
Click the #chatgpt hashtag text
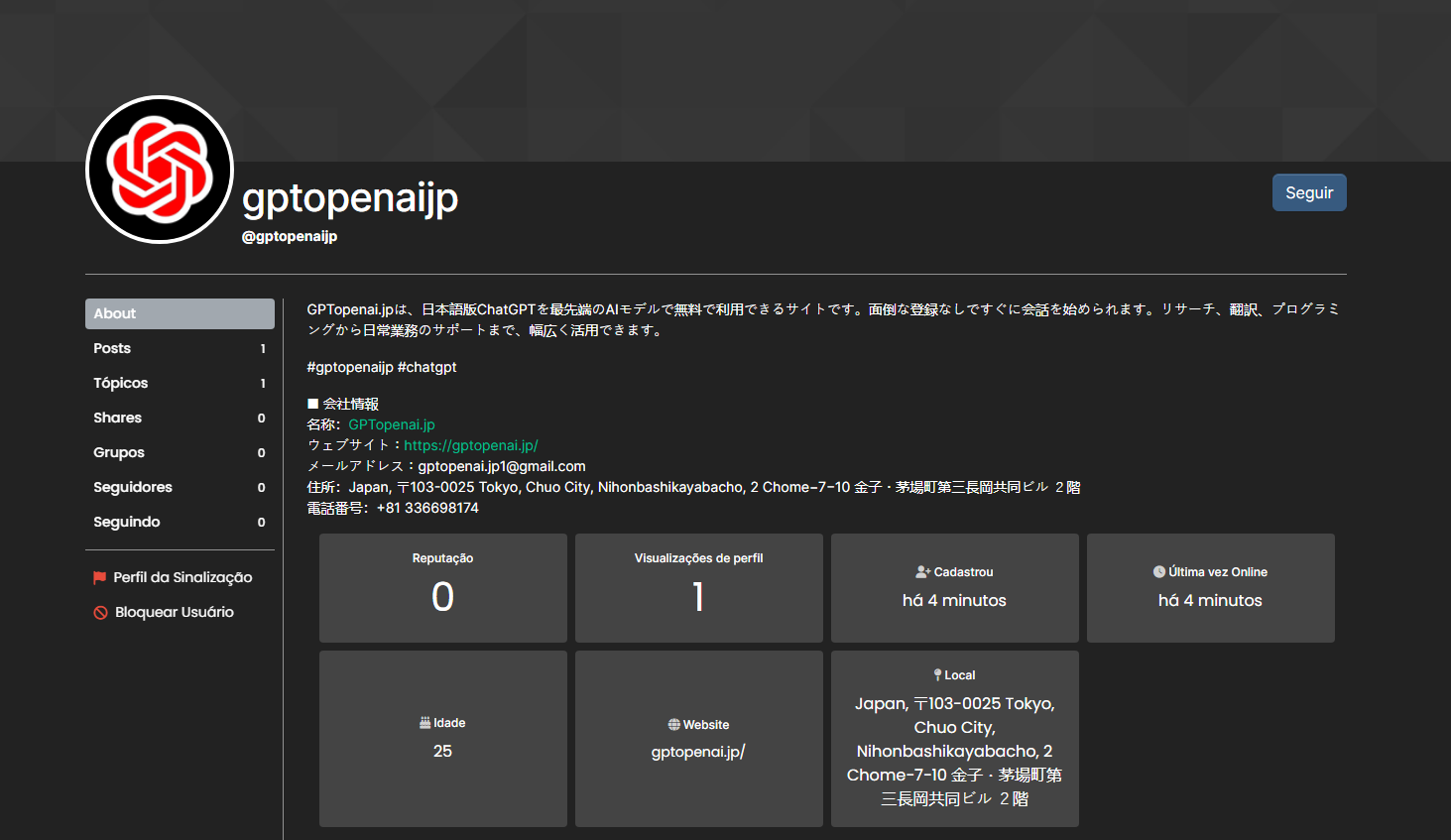(x=427, y=367)
